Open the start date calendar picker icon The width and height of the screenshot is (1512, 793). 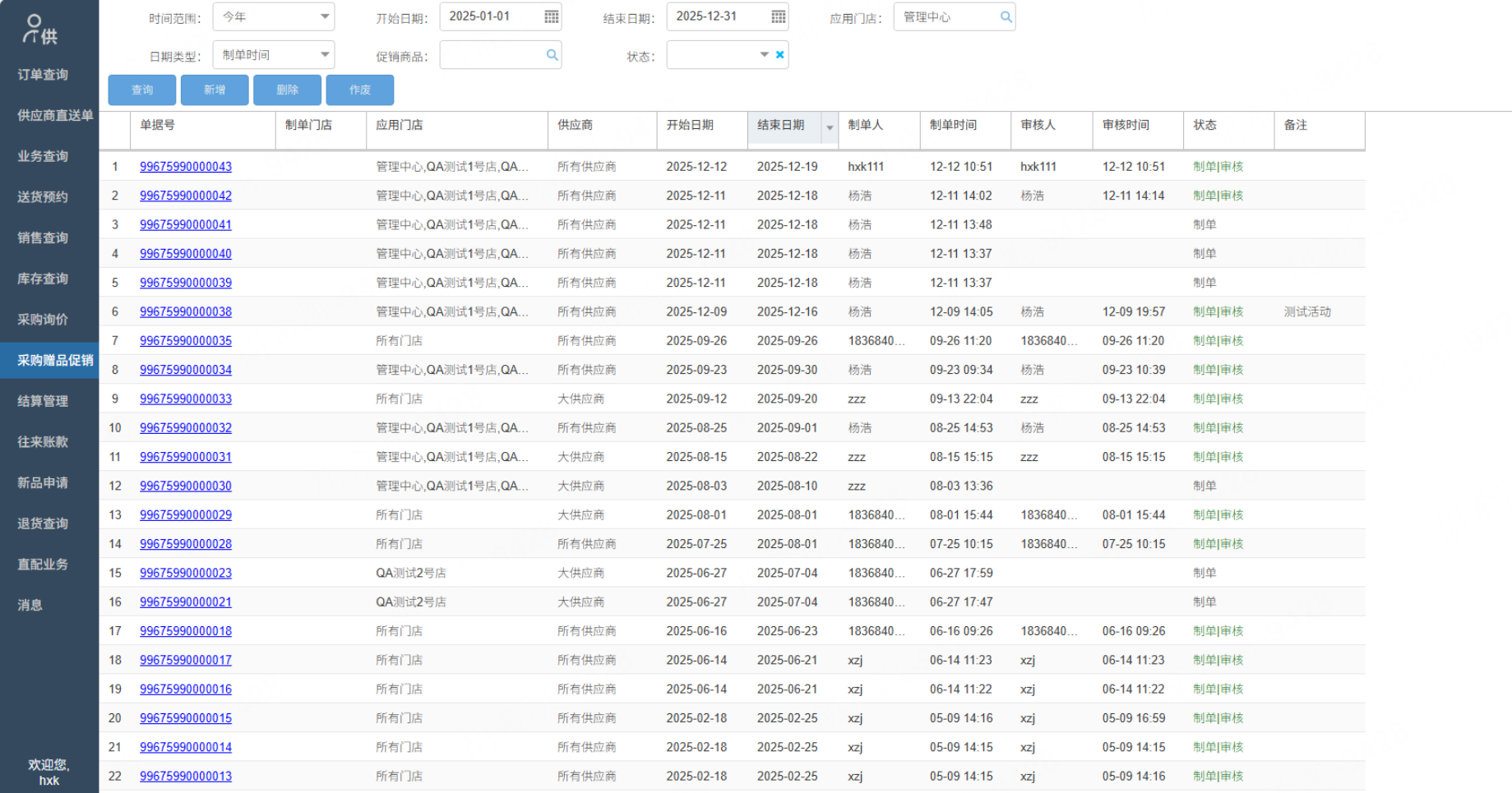tap(551, 16)
